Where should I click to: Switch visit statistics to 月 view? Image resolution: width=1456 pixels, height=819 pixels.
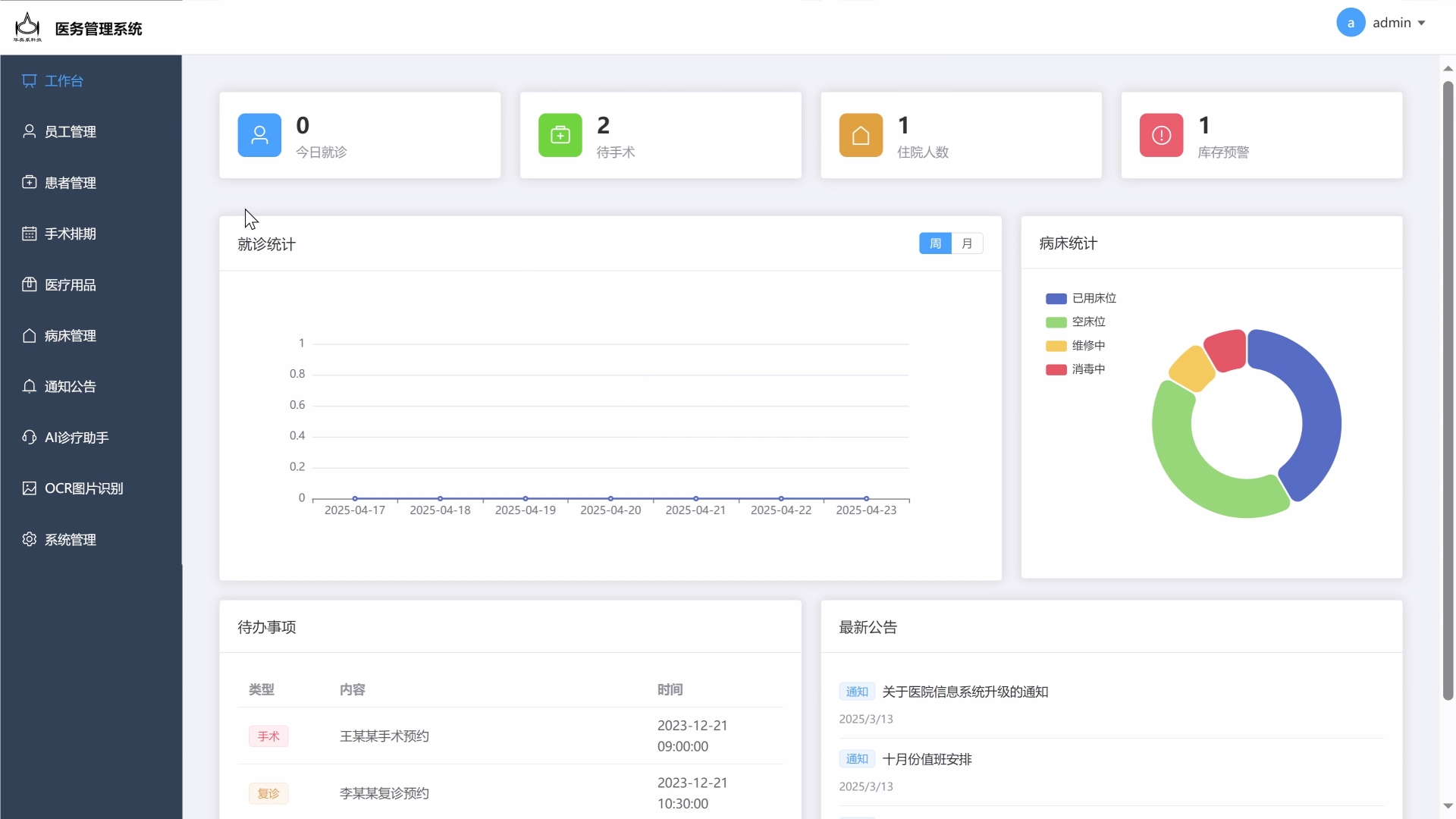pos(967,243)
